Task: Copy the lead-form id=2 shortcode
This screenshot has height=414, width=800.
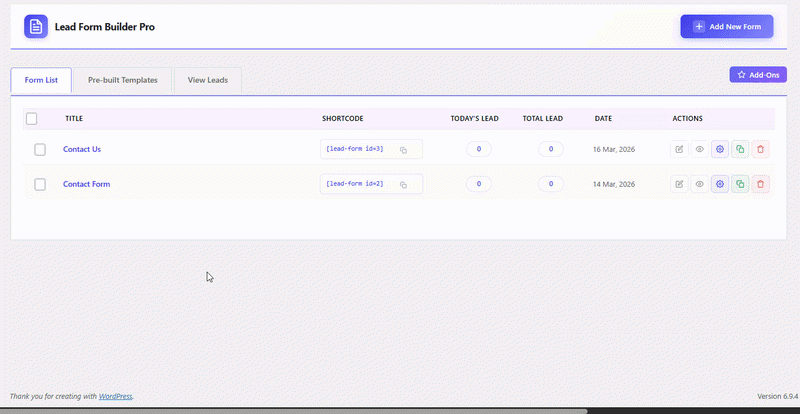Action: (404, 184)
